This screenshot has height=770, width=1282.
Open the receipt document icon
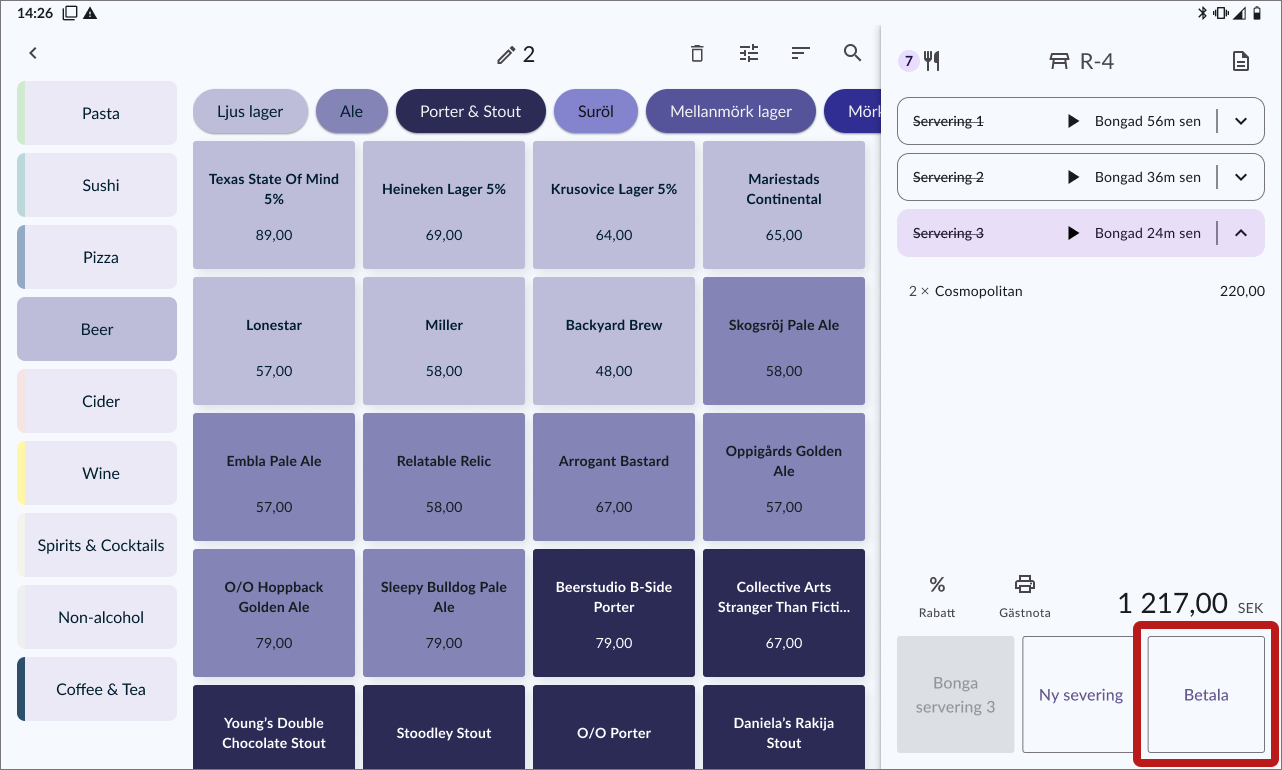point(1240,61)
